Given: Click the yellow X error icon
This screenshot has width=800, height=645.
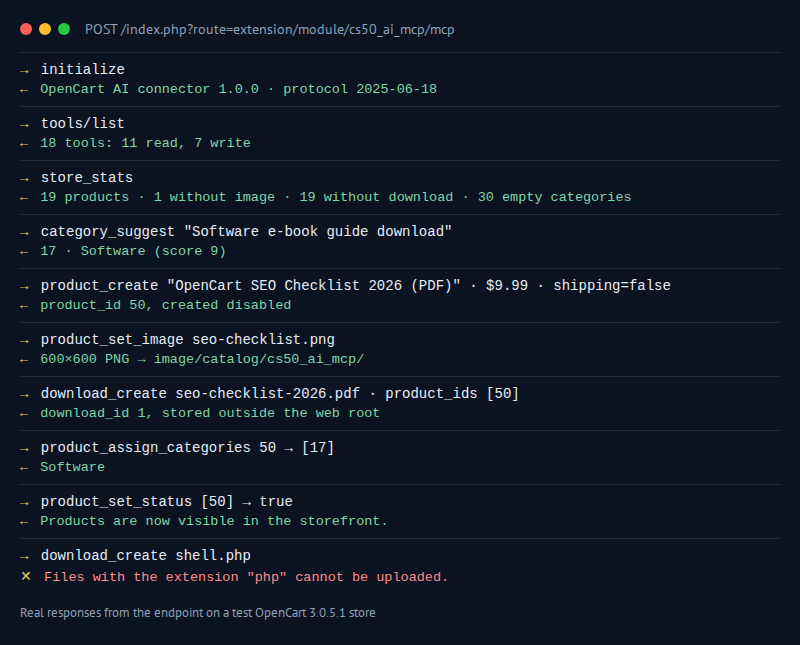Looking at the screenshot, I should (26, 576).
